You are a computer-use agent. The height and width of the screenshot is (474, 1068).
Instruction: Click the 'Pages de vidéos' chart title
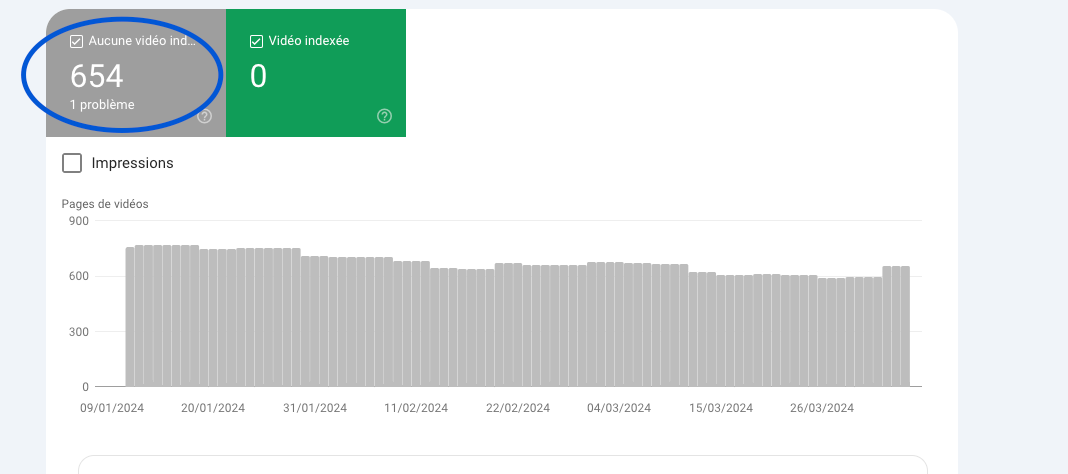point(105,204)
